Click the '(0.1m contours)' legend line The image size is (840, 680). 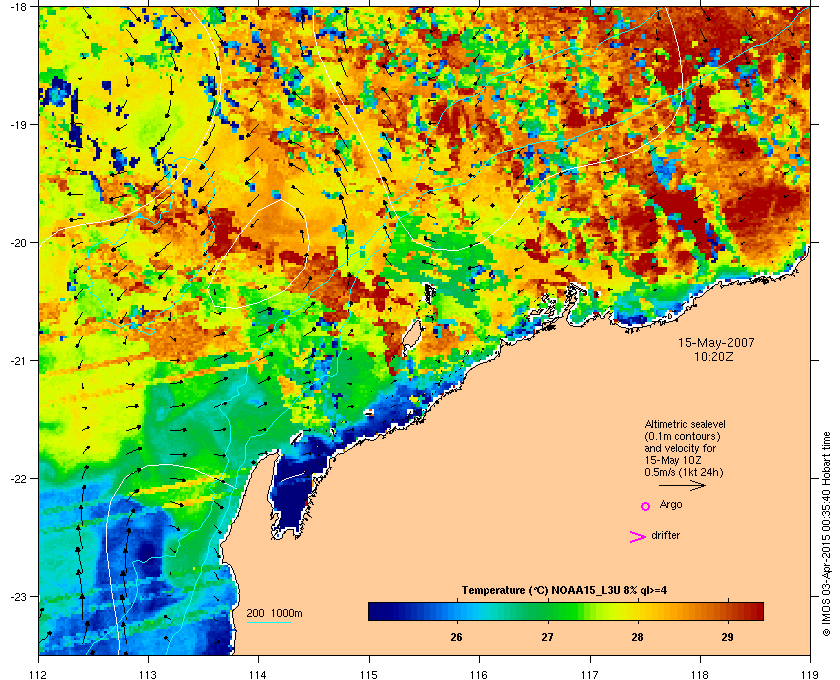pyautogui.click(x=682, y=436)
